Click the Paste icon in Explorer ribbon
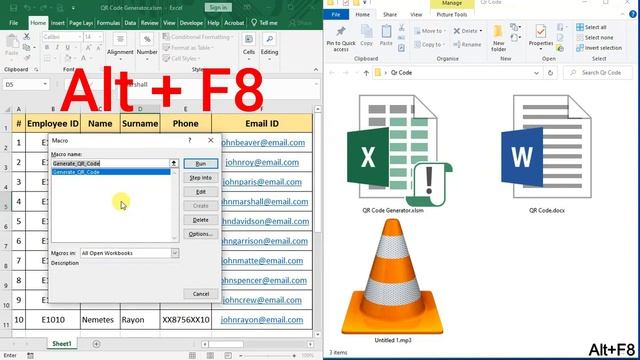The width and height of the screenshot is (640, 360). click(x=386, y=35)
